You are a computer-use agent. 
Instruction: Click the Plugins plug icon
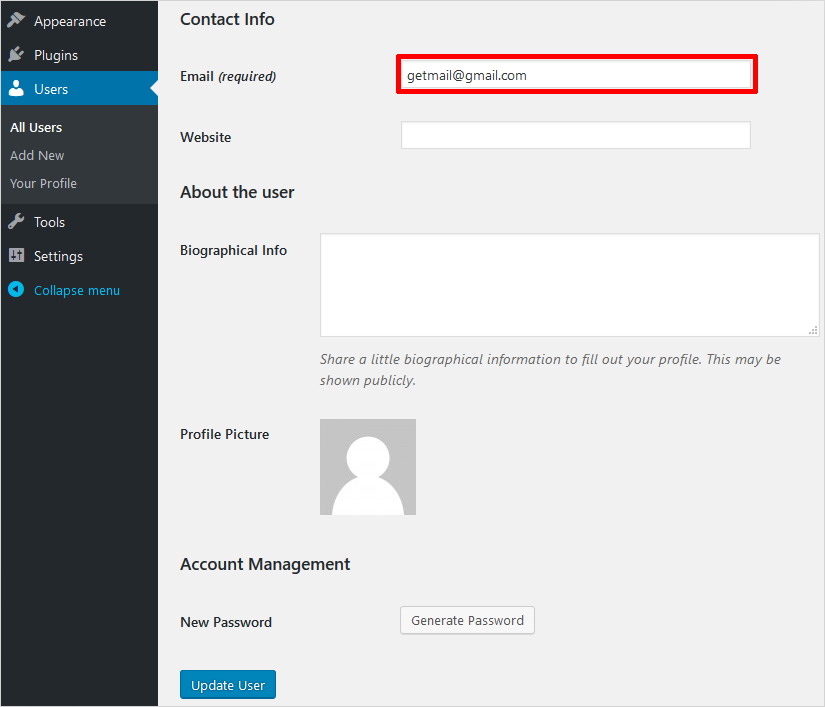coord(16,55)
